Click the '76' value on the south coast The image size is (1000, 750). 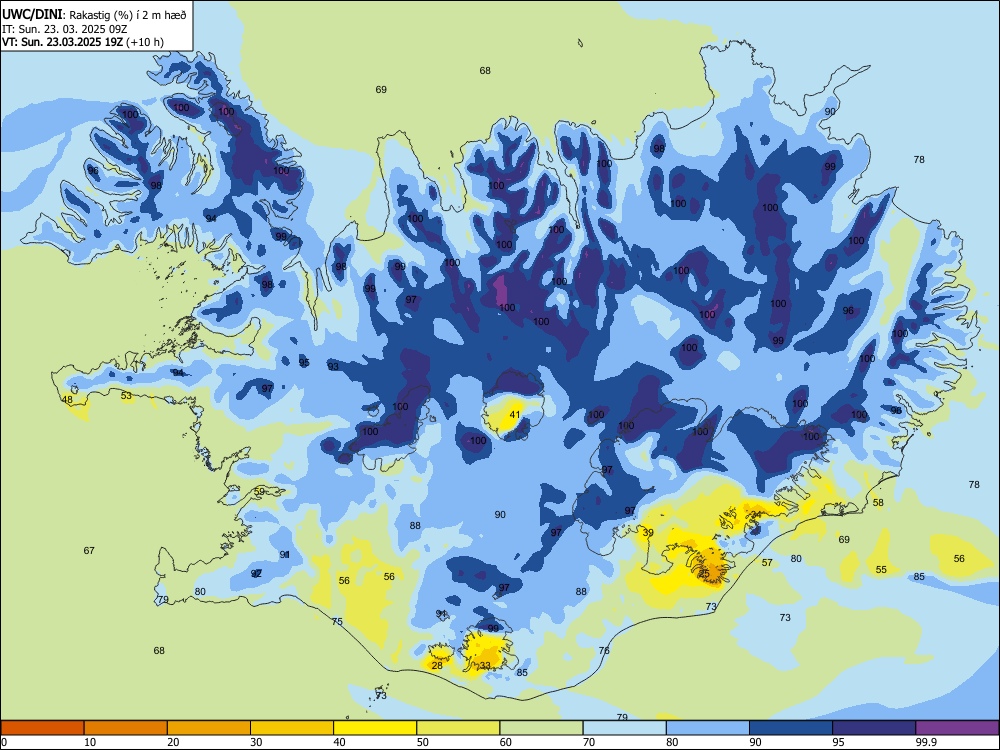[x=604, y=651]
